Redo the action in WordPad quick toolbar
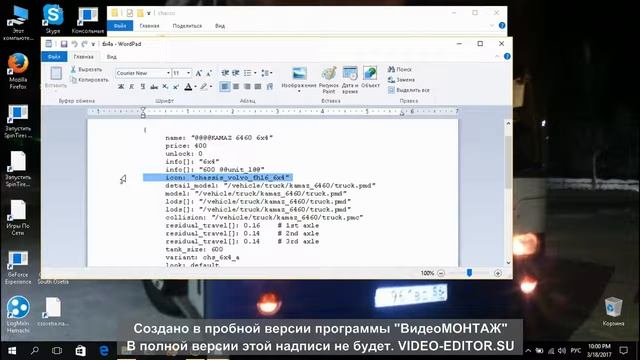This screenshot has height=360, width=640. click(84, 44)
